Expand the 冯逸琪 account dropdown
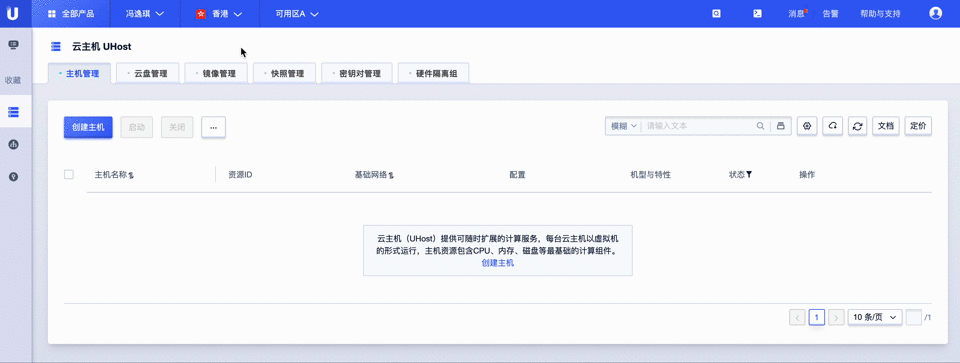Screen dimensions: 960x363 145,13
